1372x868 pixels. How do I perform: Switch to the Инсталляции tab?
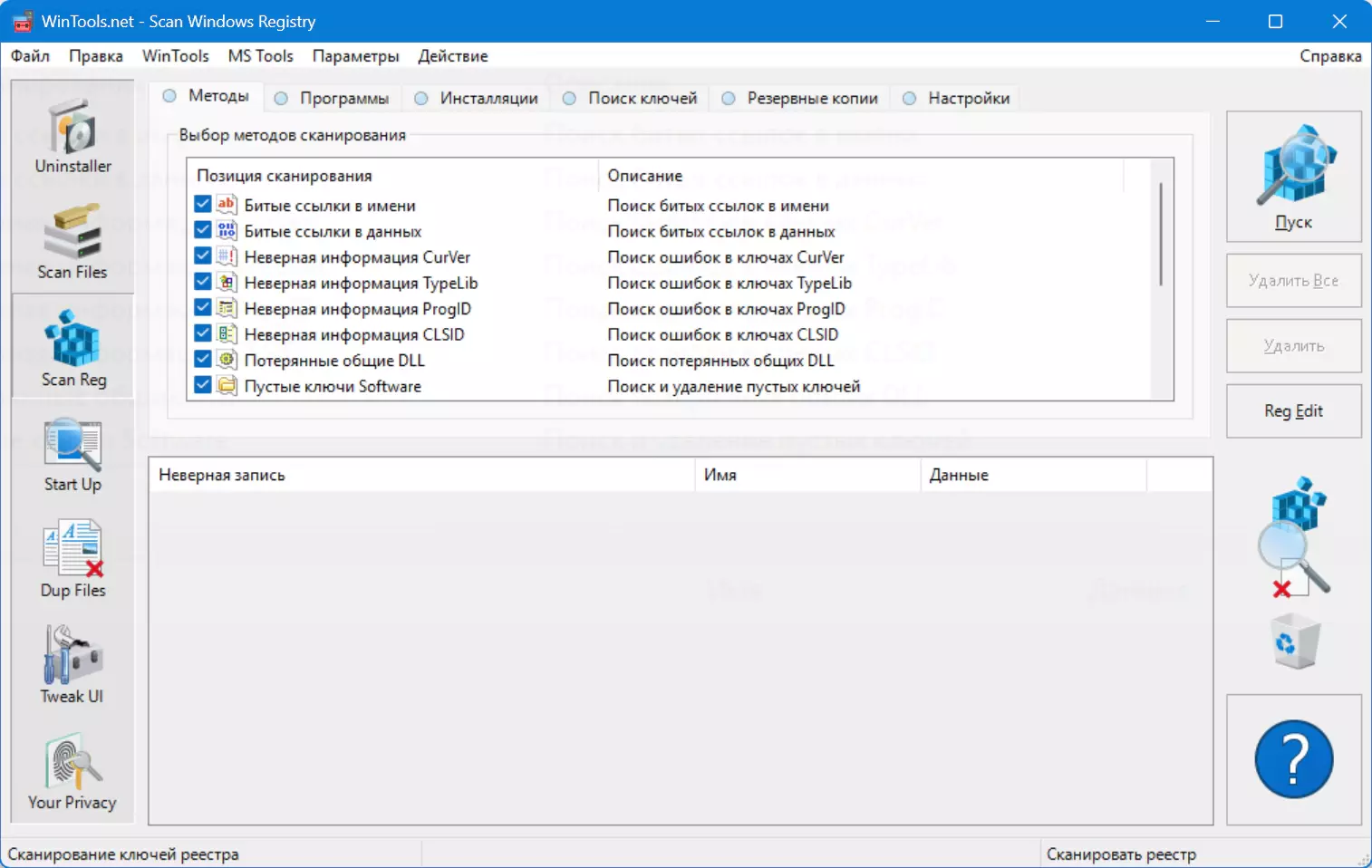point(476,98)
